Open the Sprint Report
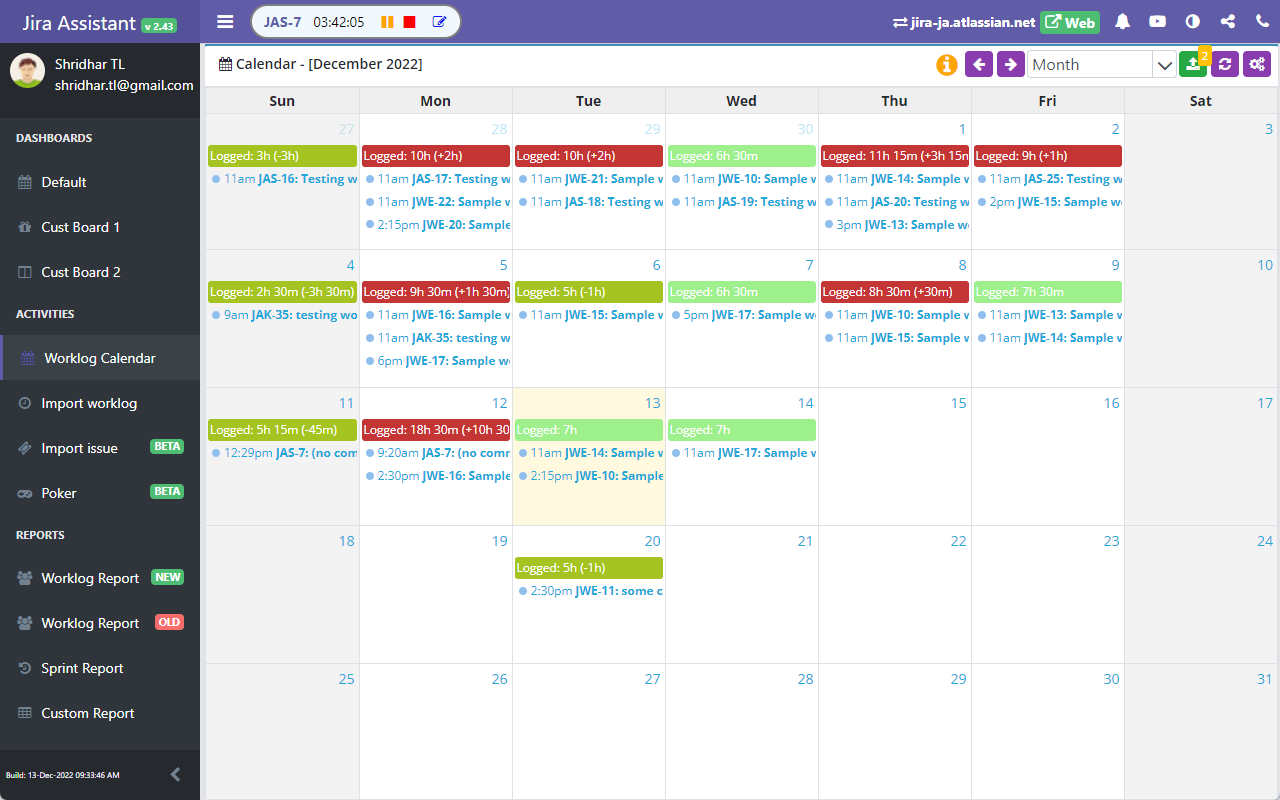This screenshot has height=800, width=1280. point(100,668)
